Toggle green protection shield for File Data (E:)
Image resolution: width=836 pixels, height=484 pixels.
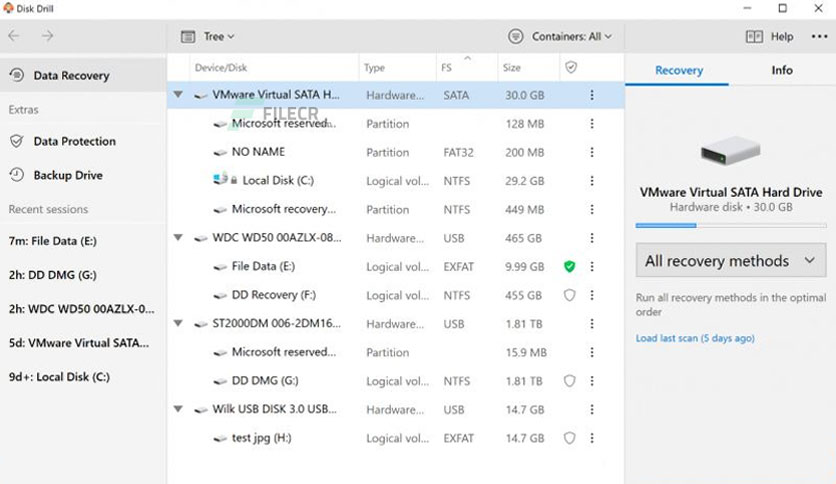[570, 267]
